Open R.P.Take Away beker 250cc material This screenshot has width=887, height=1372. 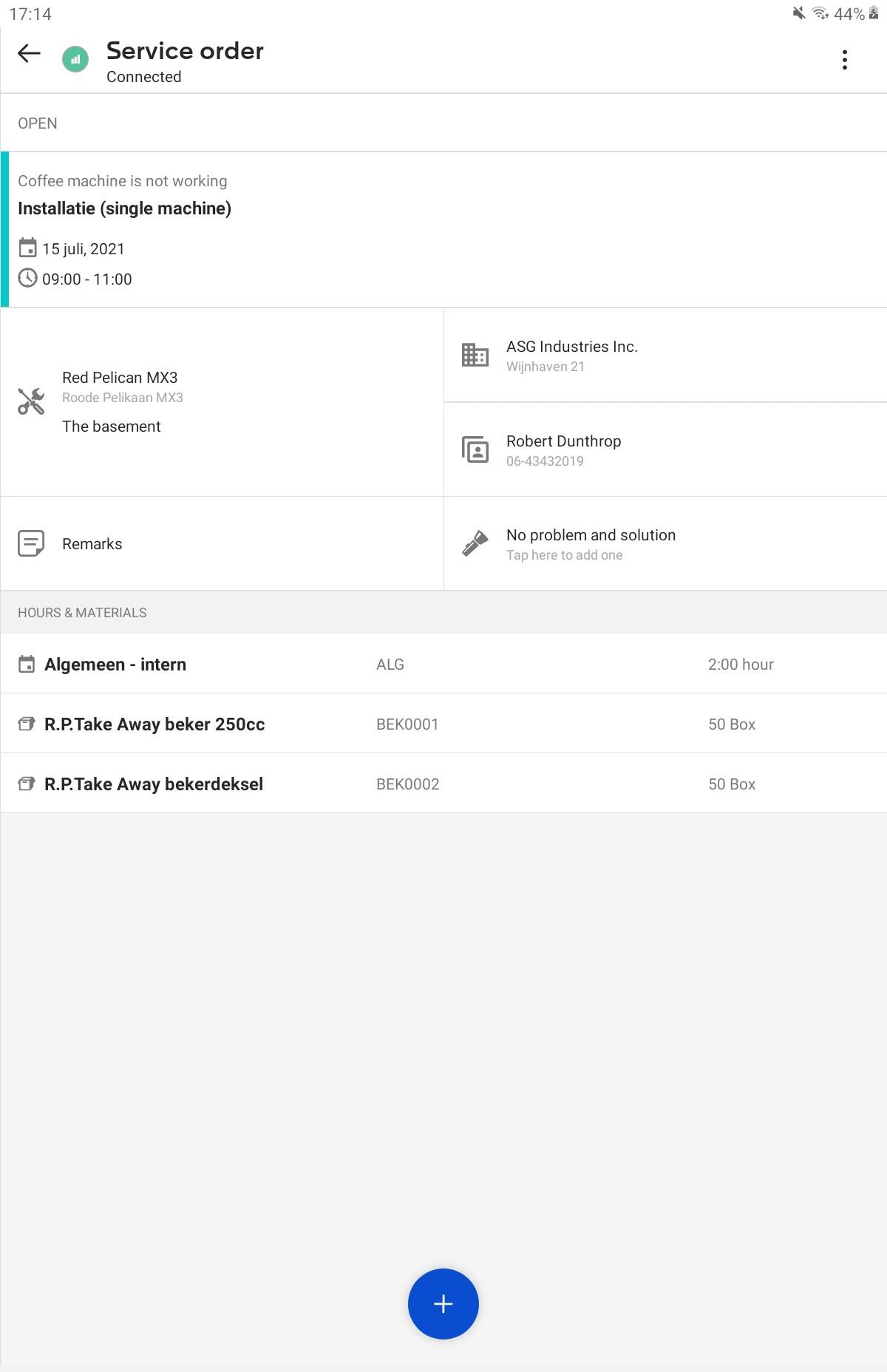(443, 724)
